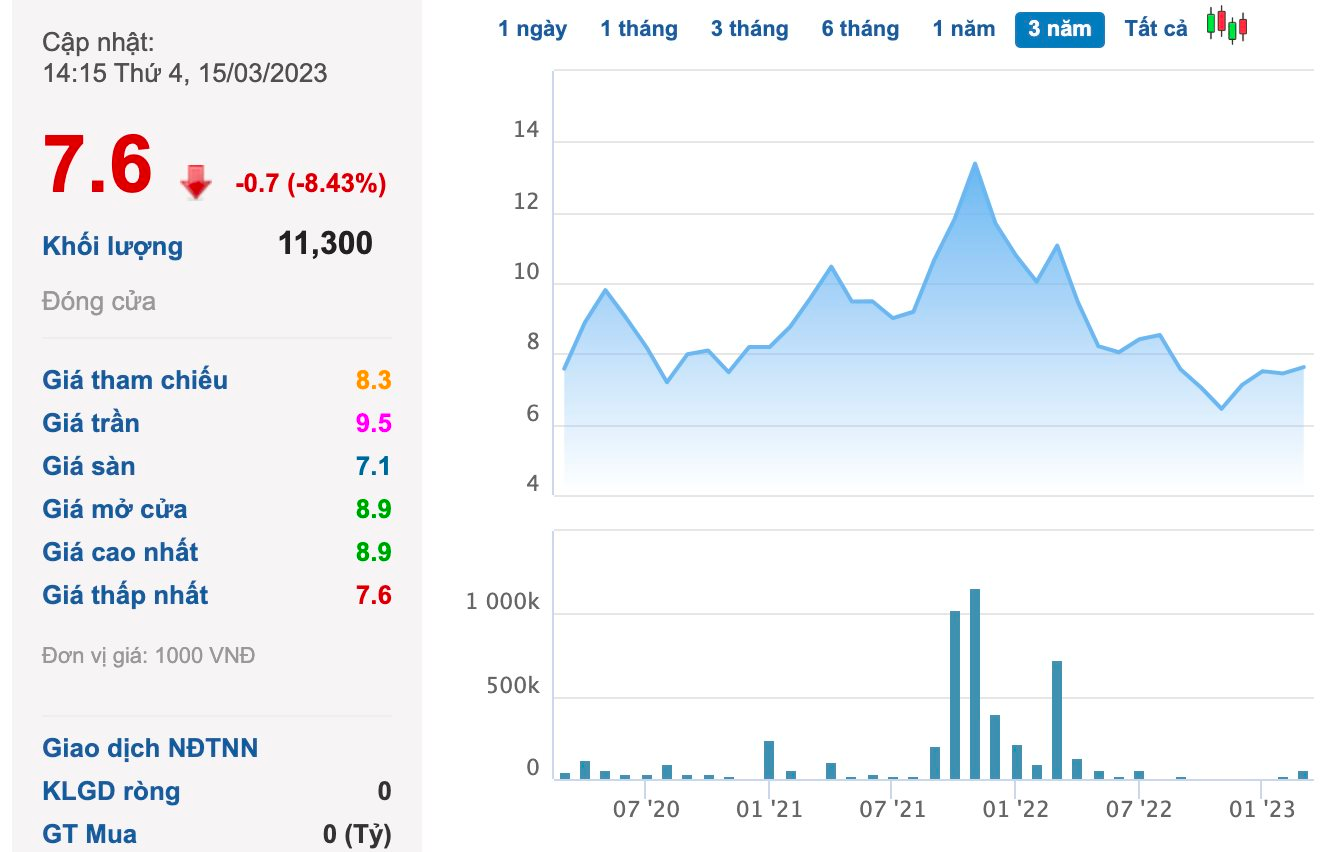1326x852 pixels.
Task: Click the Giá thấp nhất label
Action: tap(125, 595)
